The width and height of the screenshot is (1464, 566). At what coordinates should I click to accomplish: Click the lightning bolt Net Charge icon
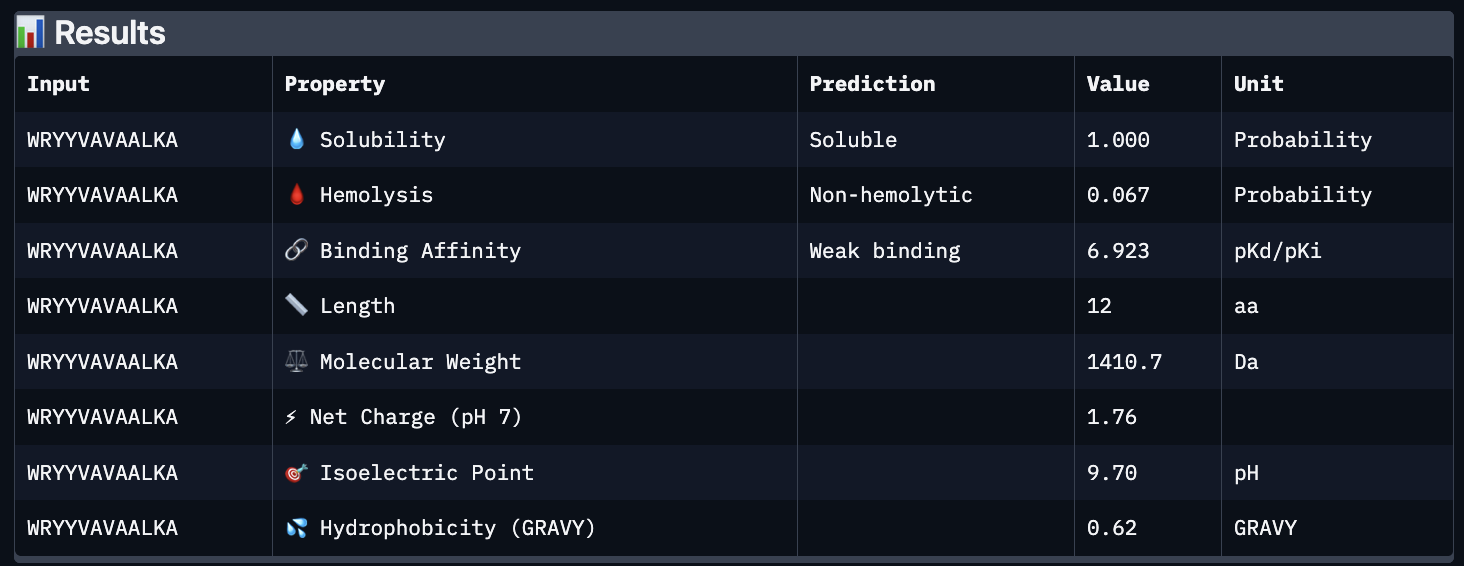click(x=291, y=417)
